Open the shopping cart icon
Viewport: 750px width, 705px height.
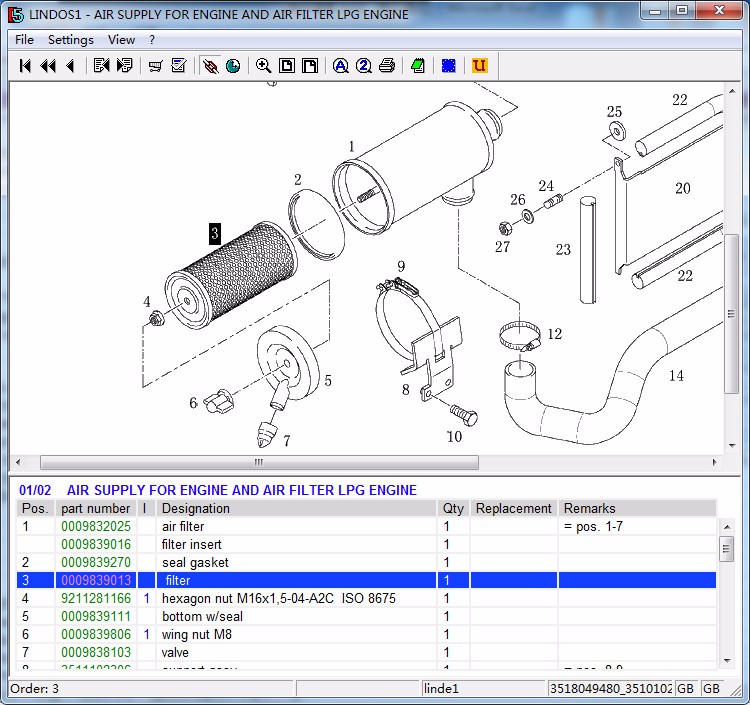[x=155, y=66]
